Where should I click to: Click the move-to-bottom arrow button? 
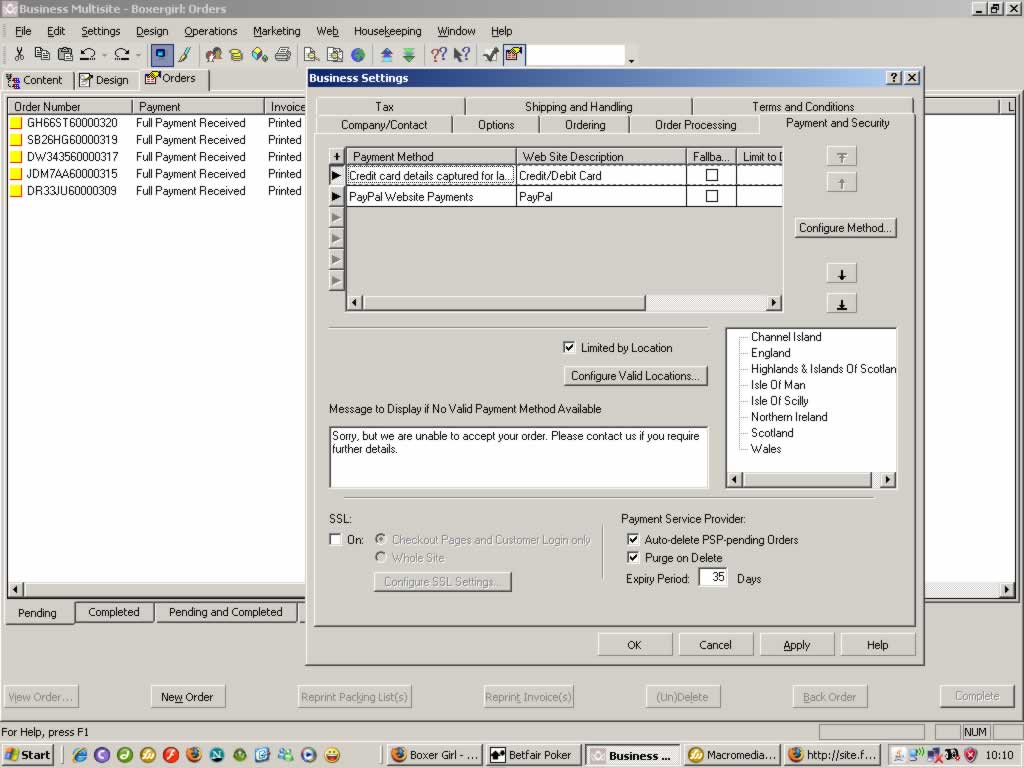click(841, 304)
